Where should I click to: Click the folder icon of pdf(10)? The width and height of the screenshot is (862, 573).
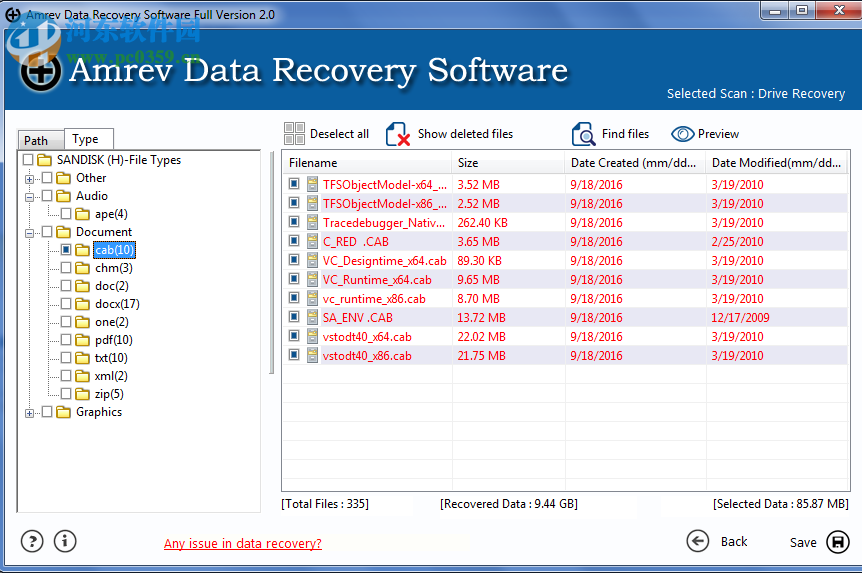pos(82,340)
